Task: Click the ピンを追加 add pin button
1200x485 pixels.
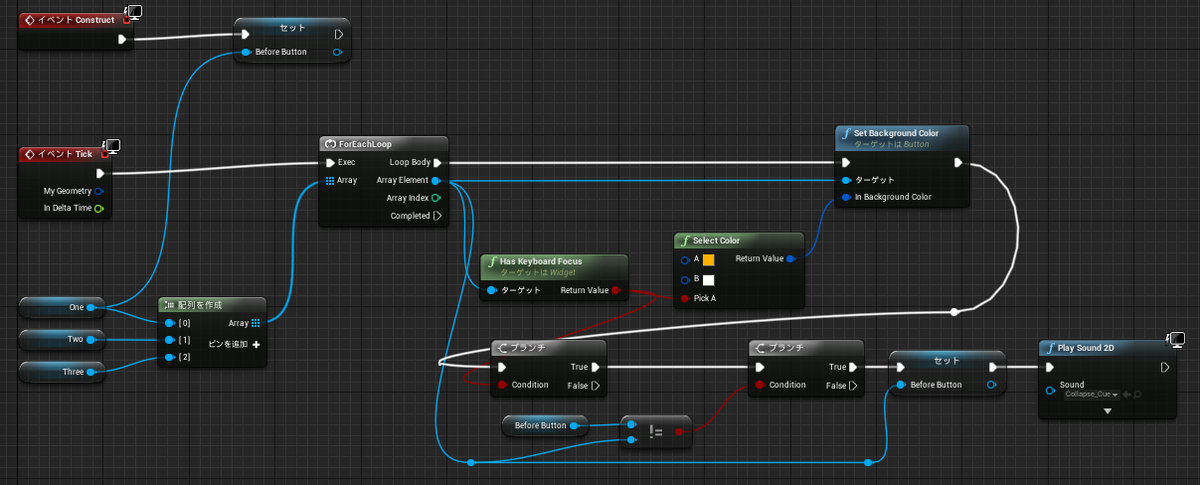Action: coord(233,344)
